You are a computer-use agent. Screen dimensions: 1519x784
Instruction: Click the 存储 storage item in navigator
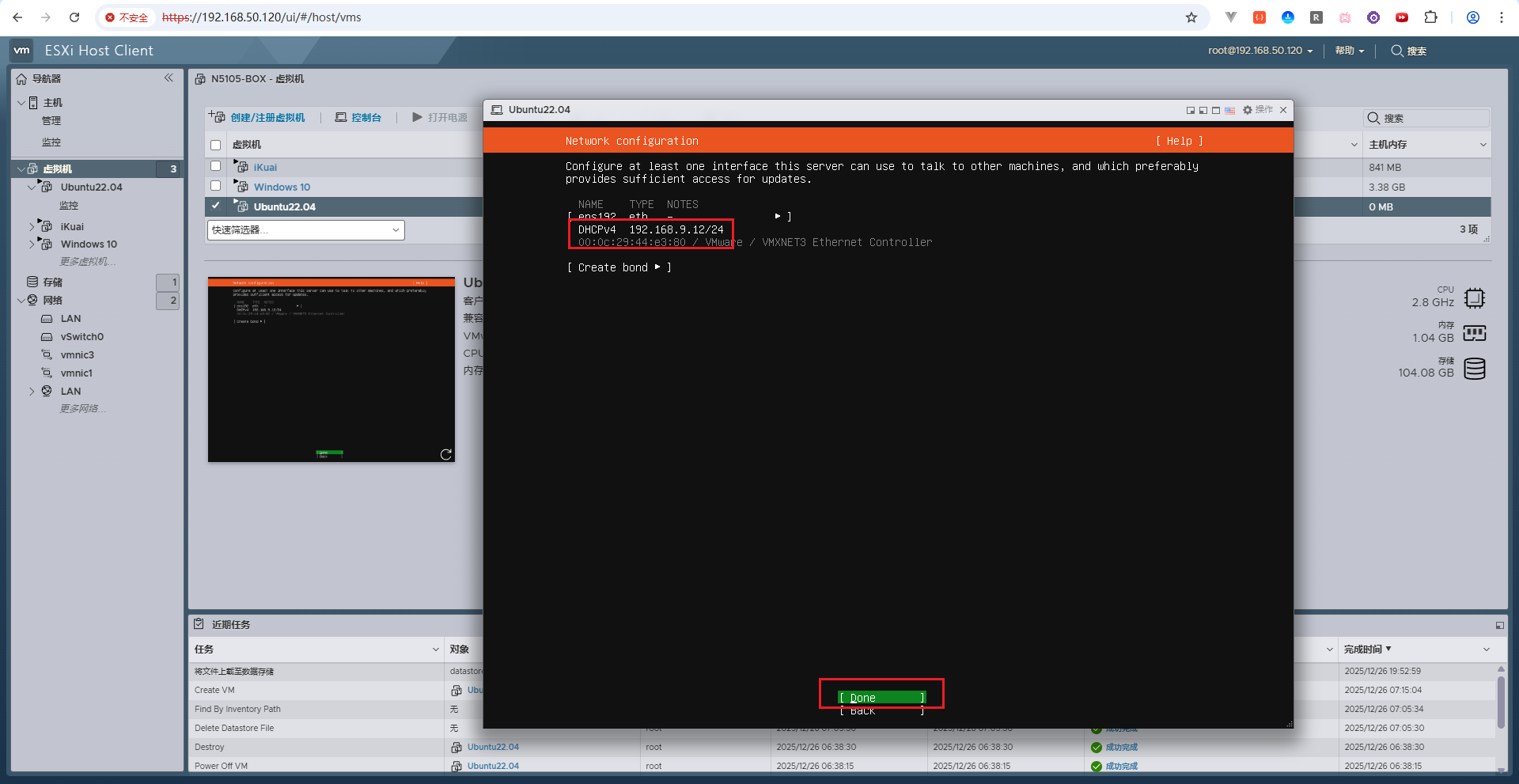click(52, 282)
